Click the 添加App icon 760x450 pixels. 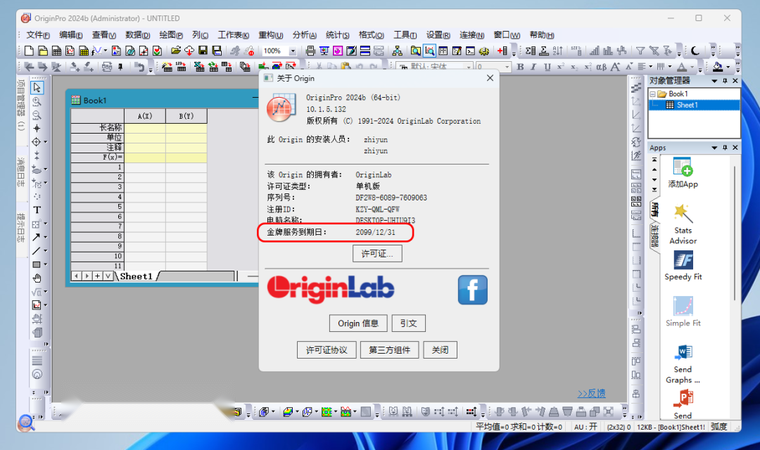point(683,173)
